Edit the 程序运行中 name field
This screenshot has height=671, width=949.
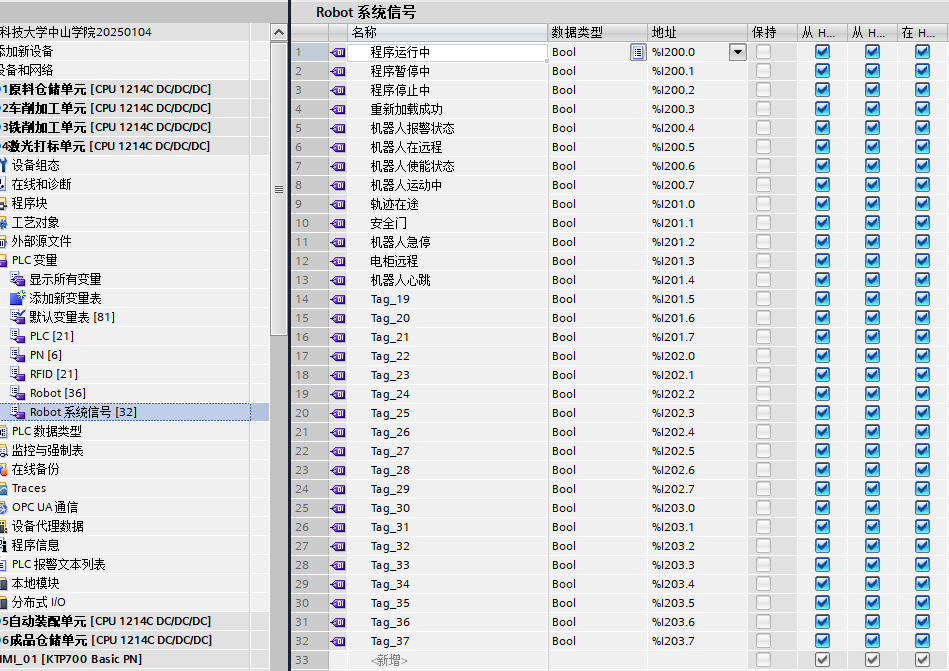[x=447, y=53]
